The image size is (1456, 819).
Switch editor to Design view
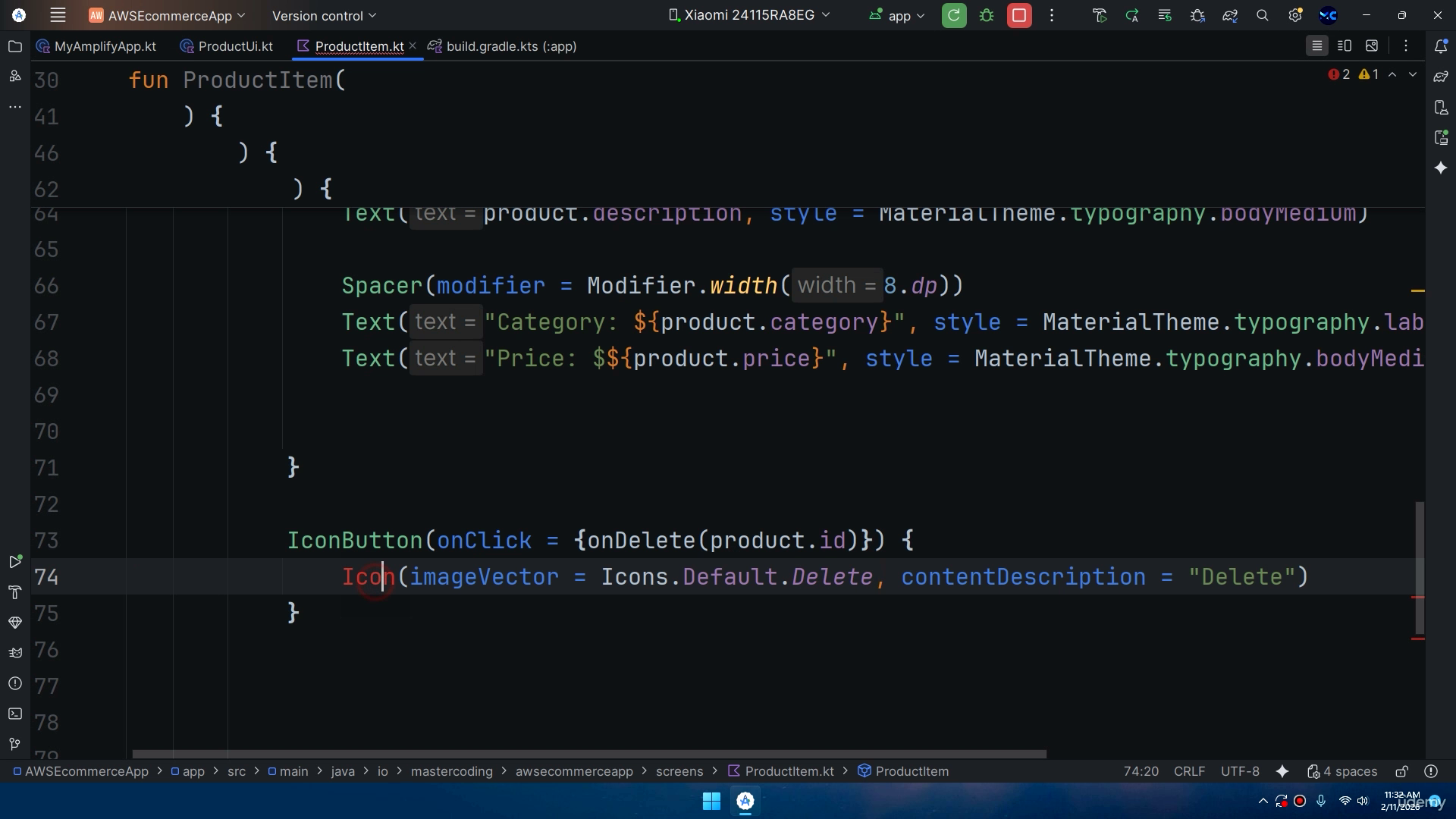click(1372, 46)
